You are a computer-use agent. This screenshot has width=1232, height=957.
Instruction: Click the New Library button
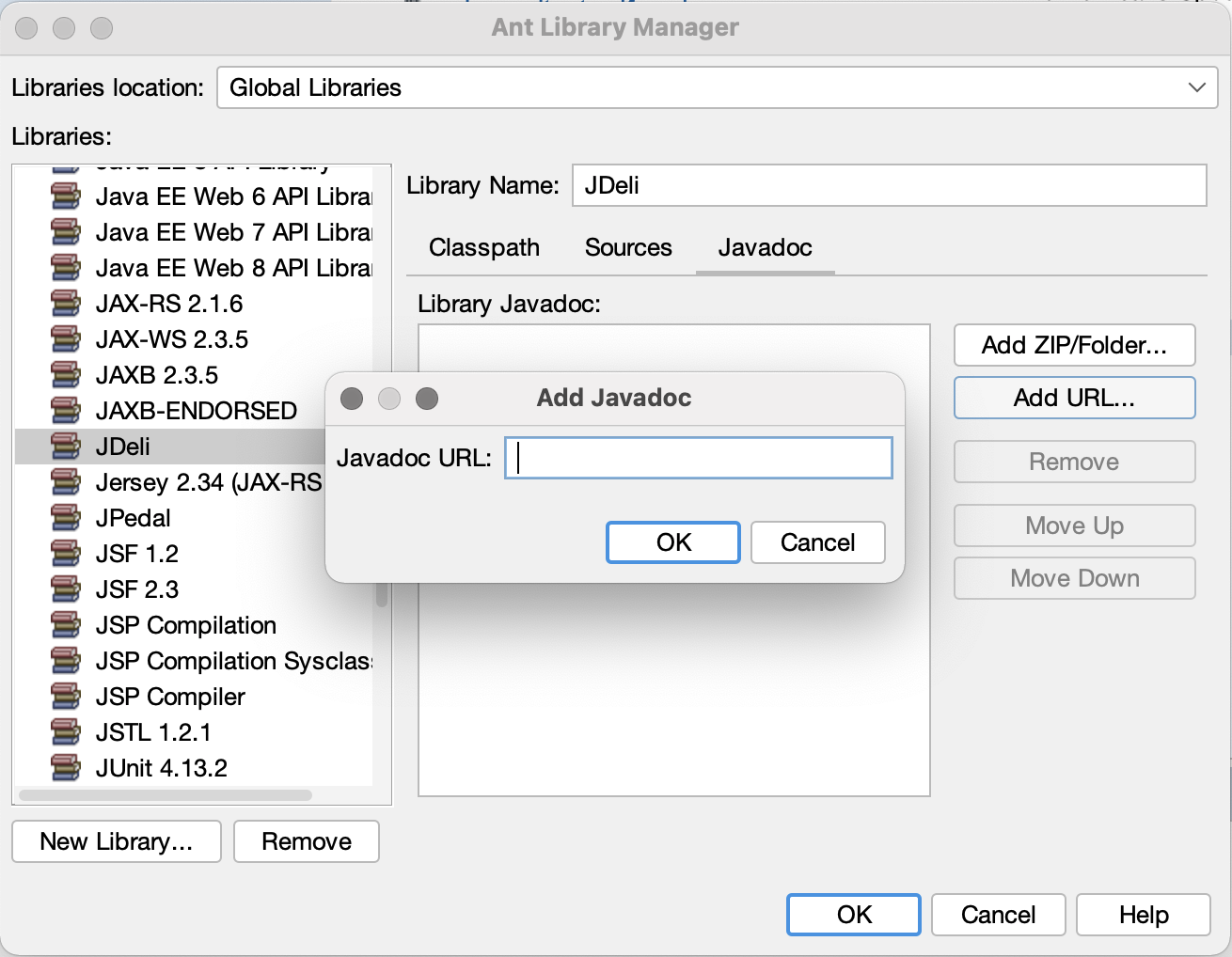pos(116,841)
